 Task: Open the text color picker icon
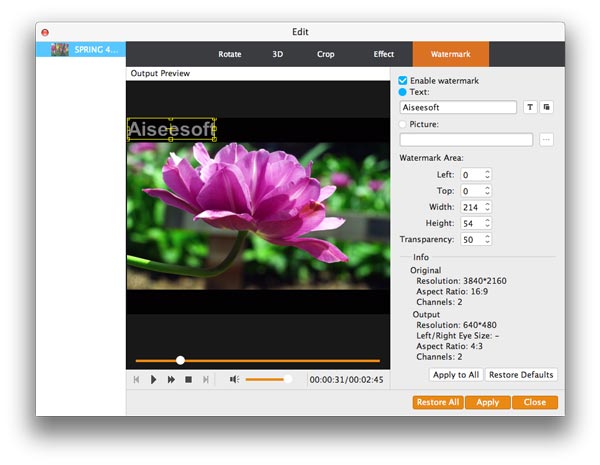coord(547,107)
